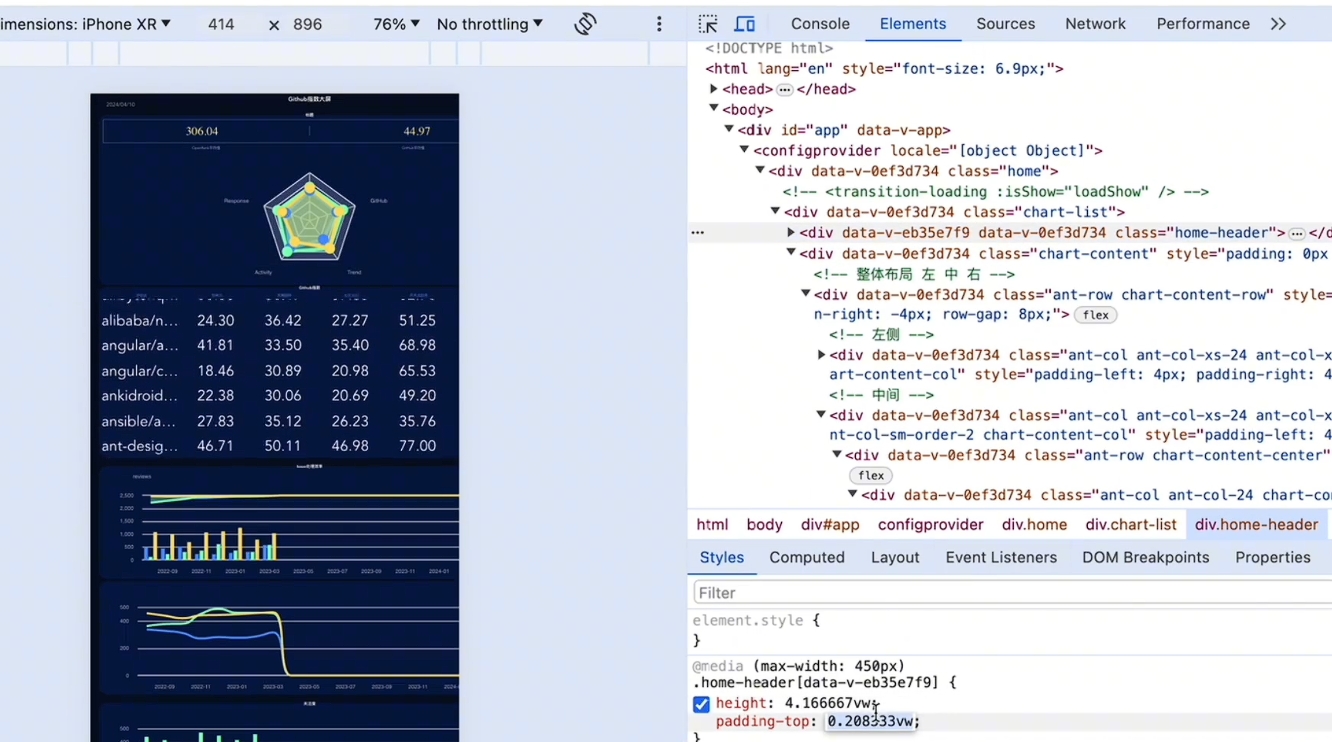
Task: Expand the collapsed head tag ellipsis
Action: coord(785,90)
